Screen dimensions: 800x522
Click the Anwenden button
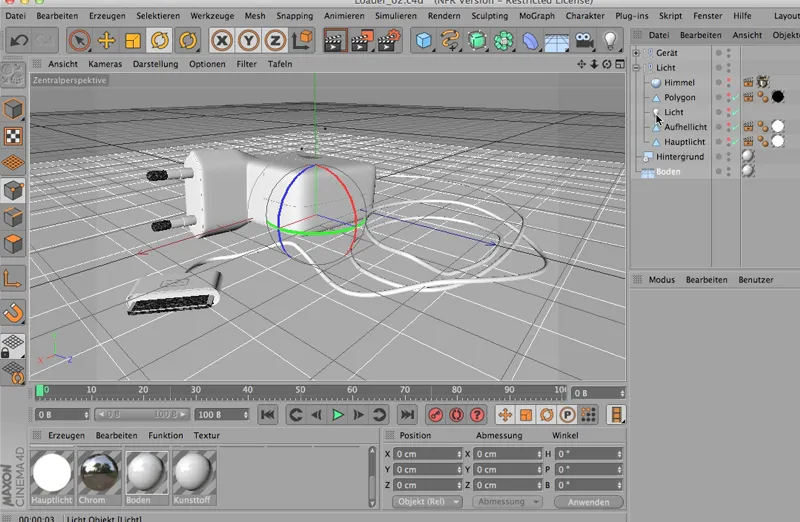pos(588,502)
